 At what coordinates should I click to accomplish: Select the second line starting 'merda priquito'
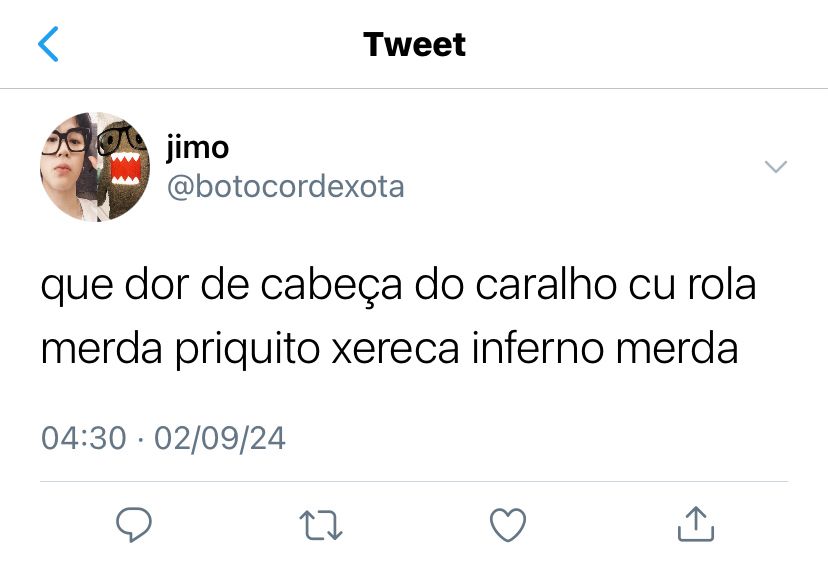389,349
